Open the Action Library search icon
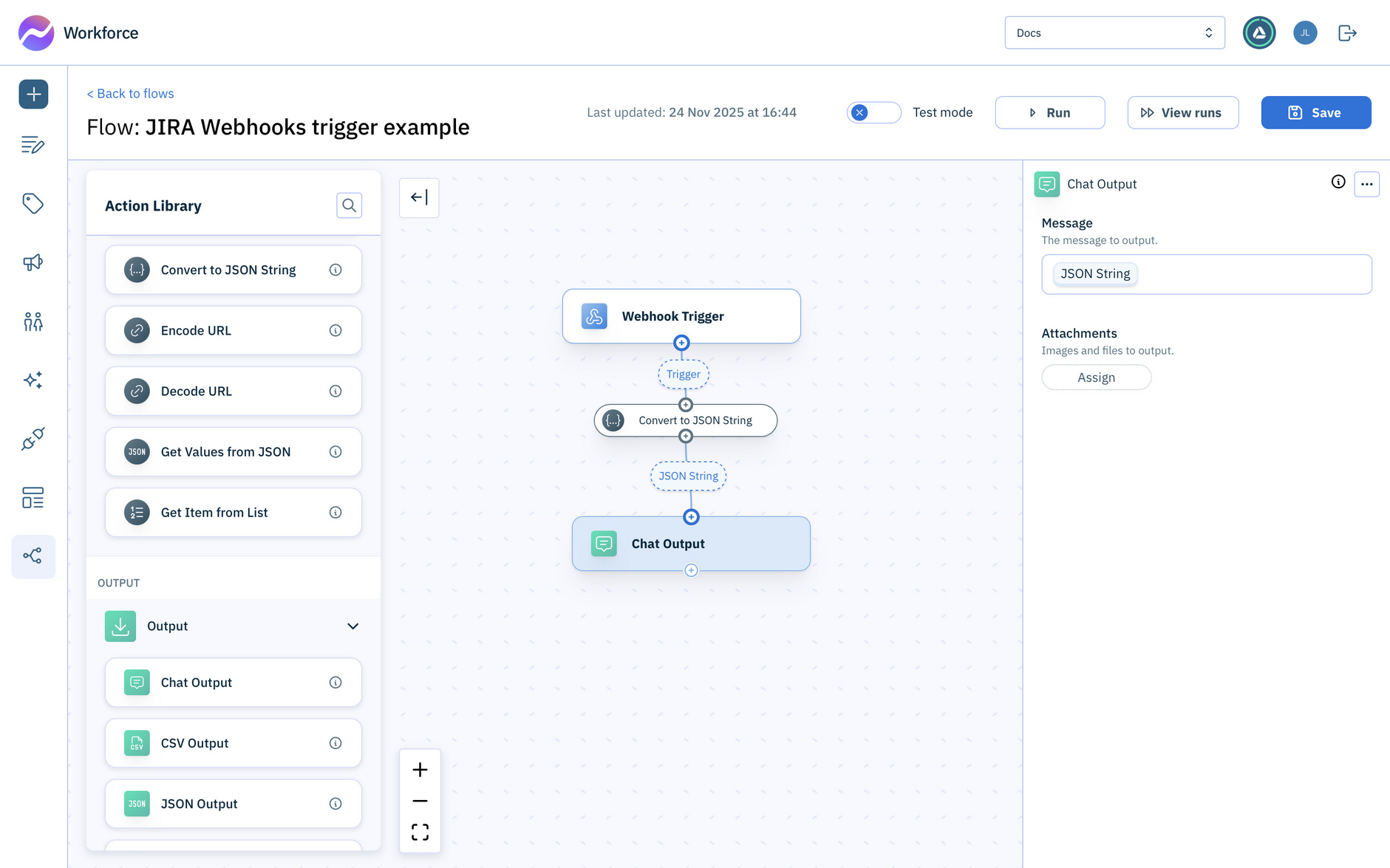The height and width of the screenshot is (868, 1390). pos(349,205)
